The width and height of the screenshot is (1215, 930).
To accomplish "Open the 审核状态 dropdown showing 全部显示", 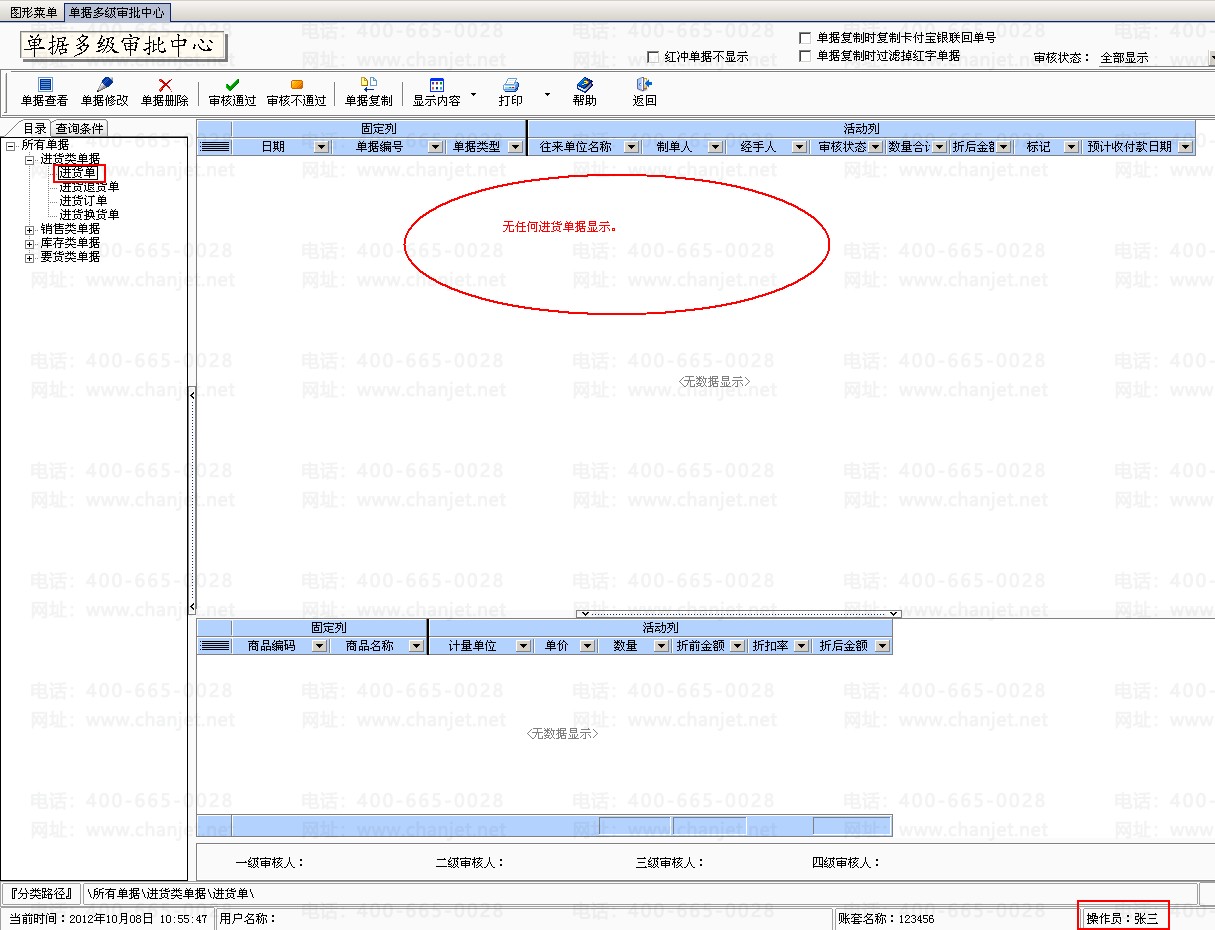I will coord(1208,58).
